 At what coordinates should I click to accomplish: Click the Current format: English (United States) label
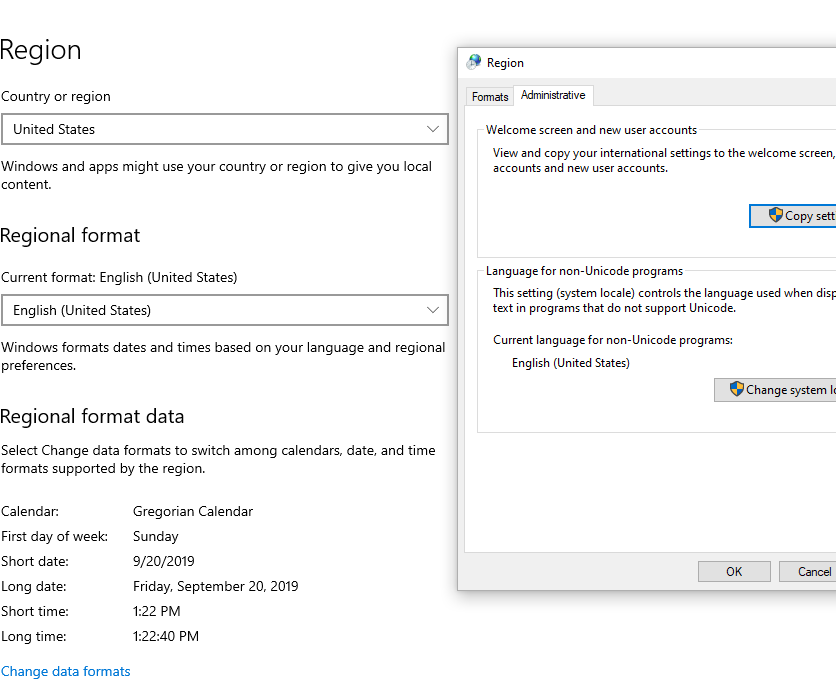[119, 277]
